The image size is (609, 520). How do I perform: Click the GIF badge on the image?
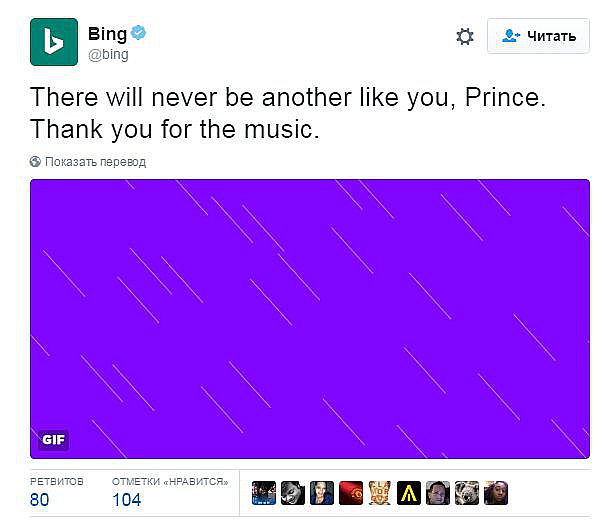pyautogui.click(x=54, y=438)
